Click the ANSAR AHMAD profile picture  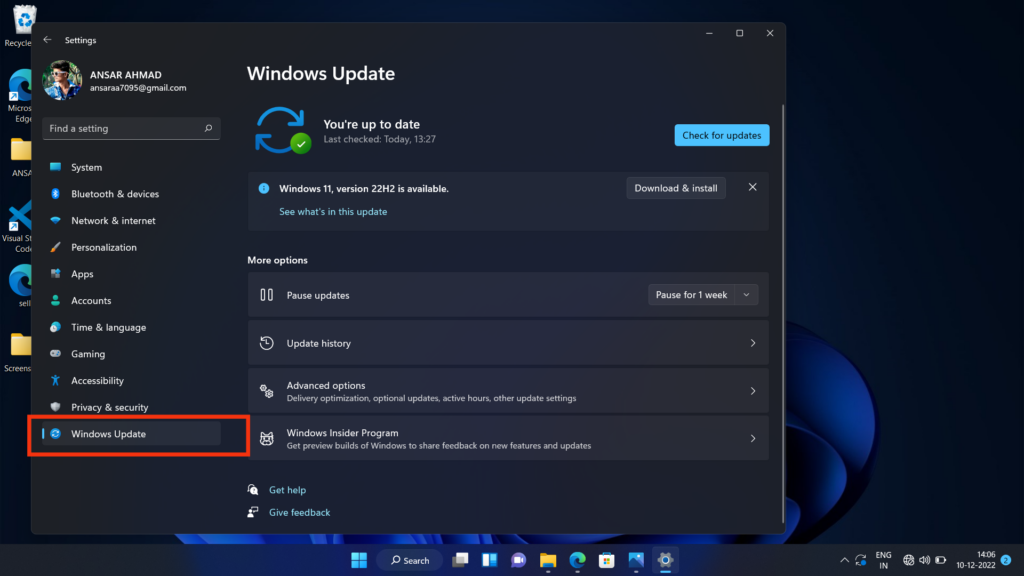coord(62,80)
